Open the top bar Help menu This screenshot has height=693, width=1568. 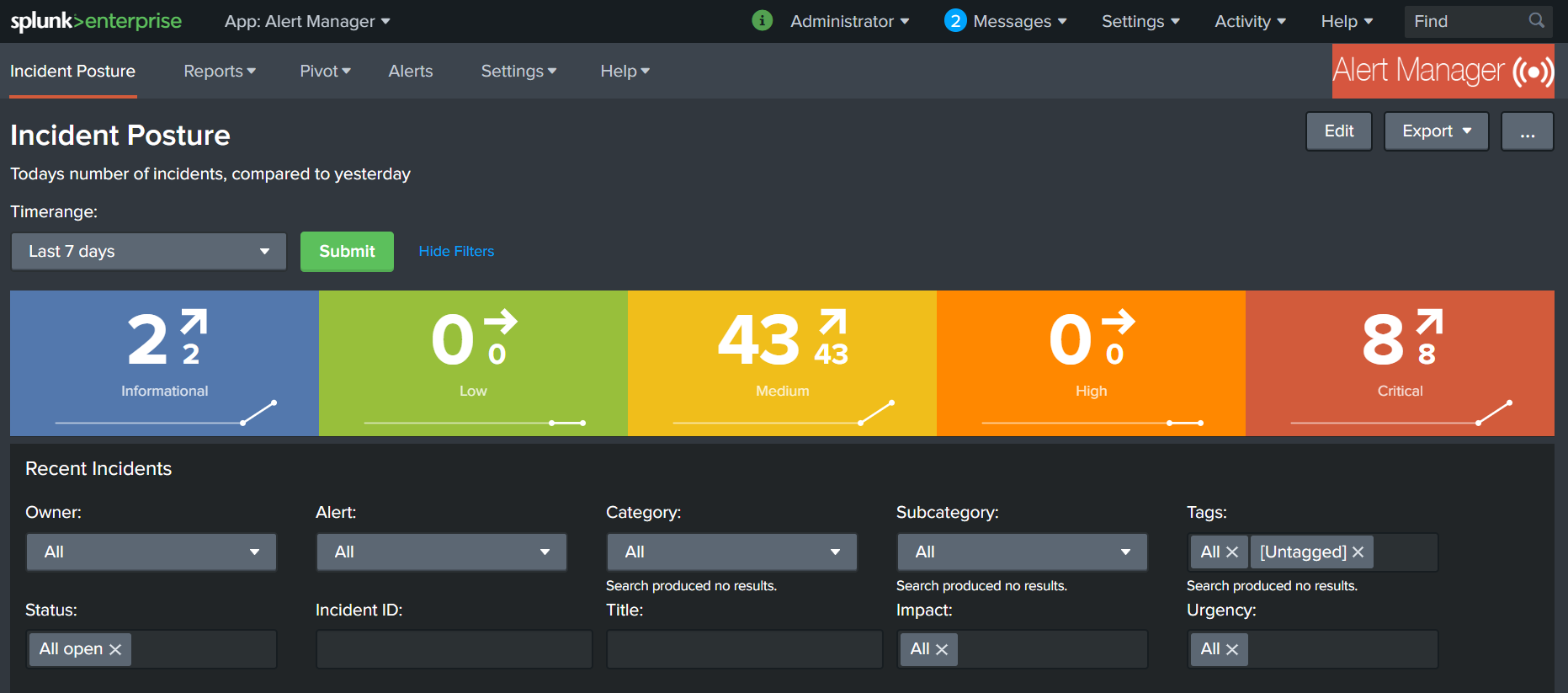pyautogui.click(x=1347, y=21)
